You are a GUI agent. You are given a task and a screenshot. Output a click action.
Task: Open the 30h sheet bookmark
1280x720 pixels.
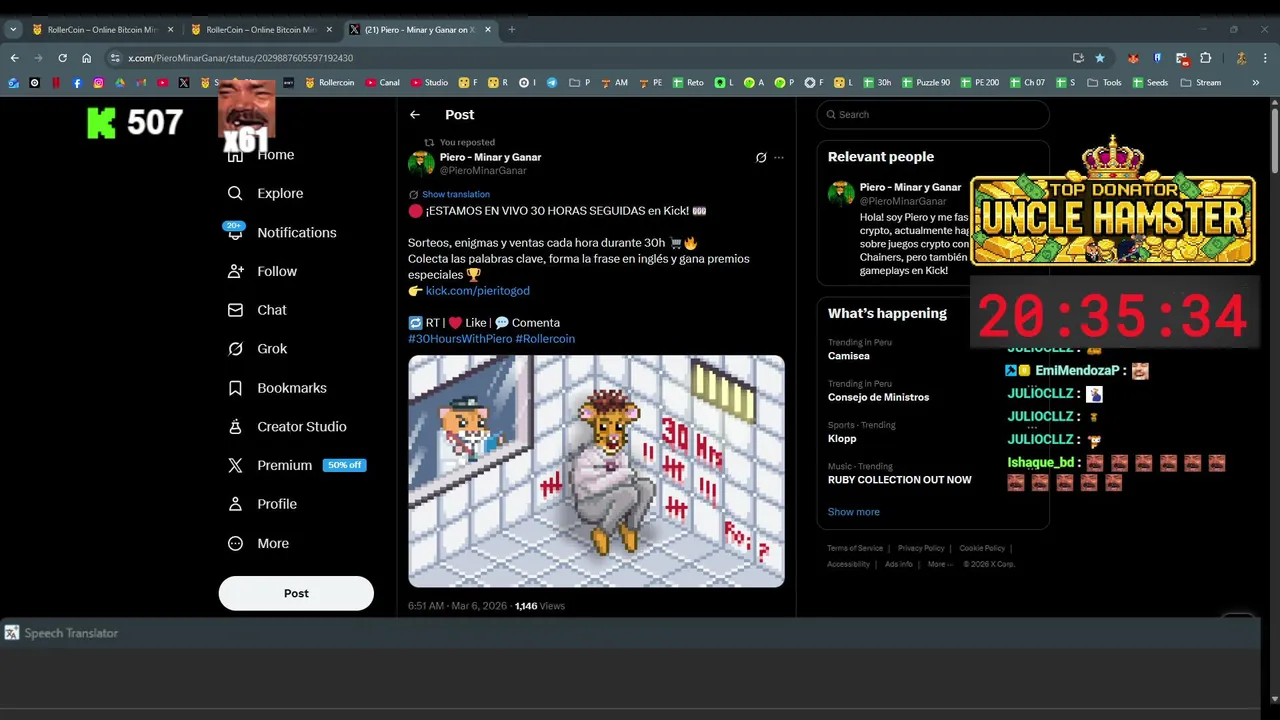[x=877, y=83]
